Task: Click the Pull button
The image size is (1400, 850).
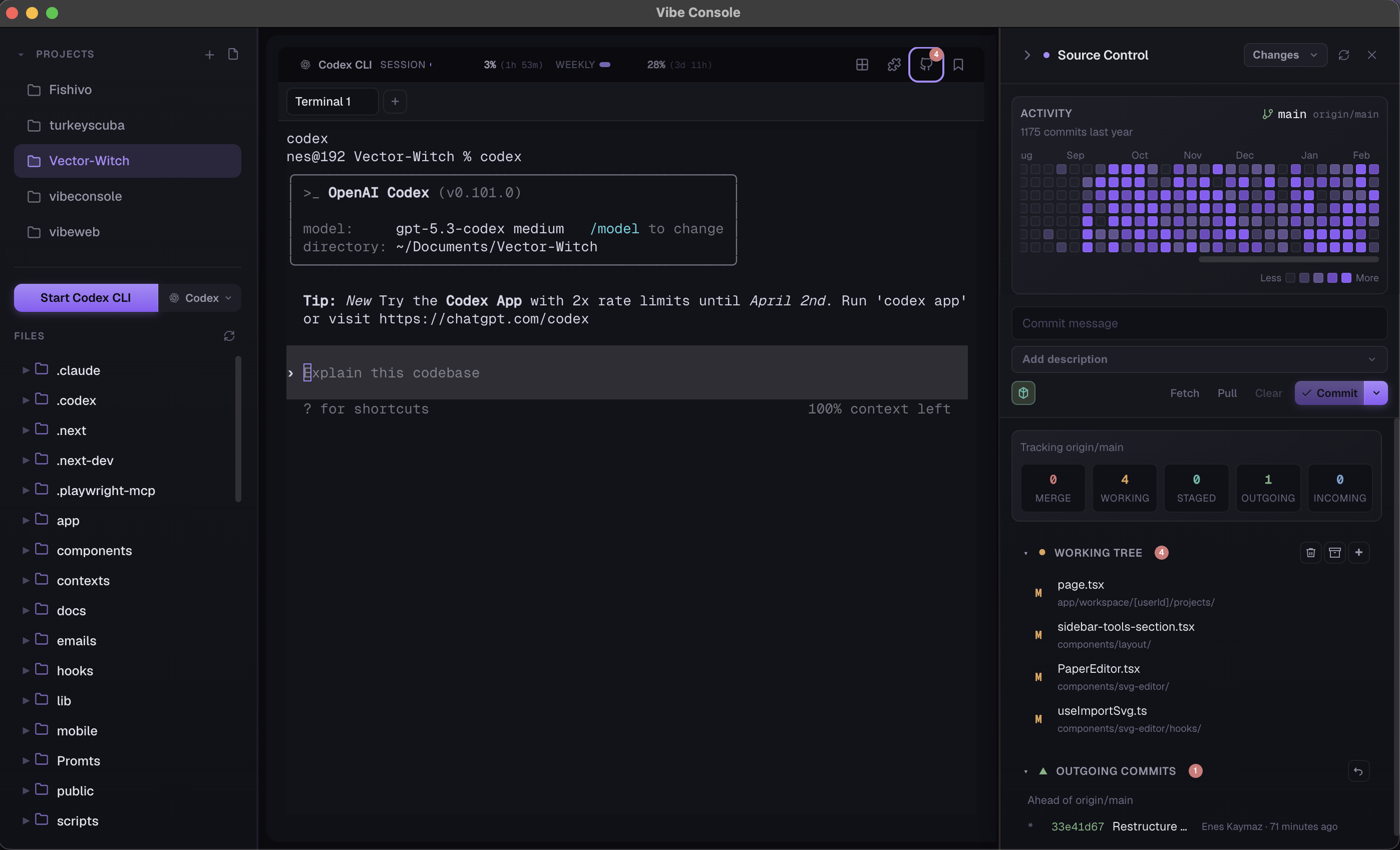Action: (x=1227, y=393)
